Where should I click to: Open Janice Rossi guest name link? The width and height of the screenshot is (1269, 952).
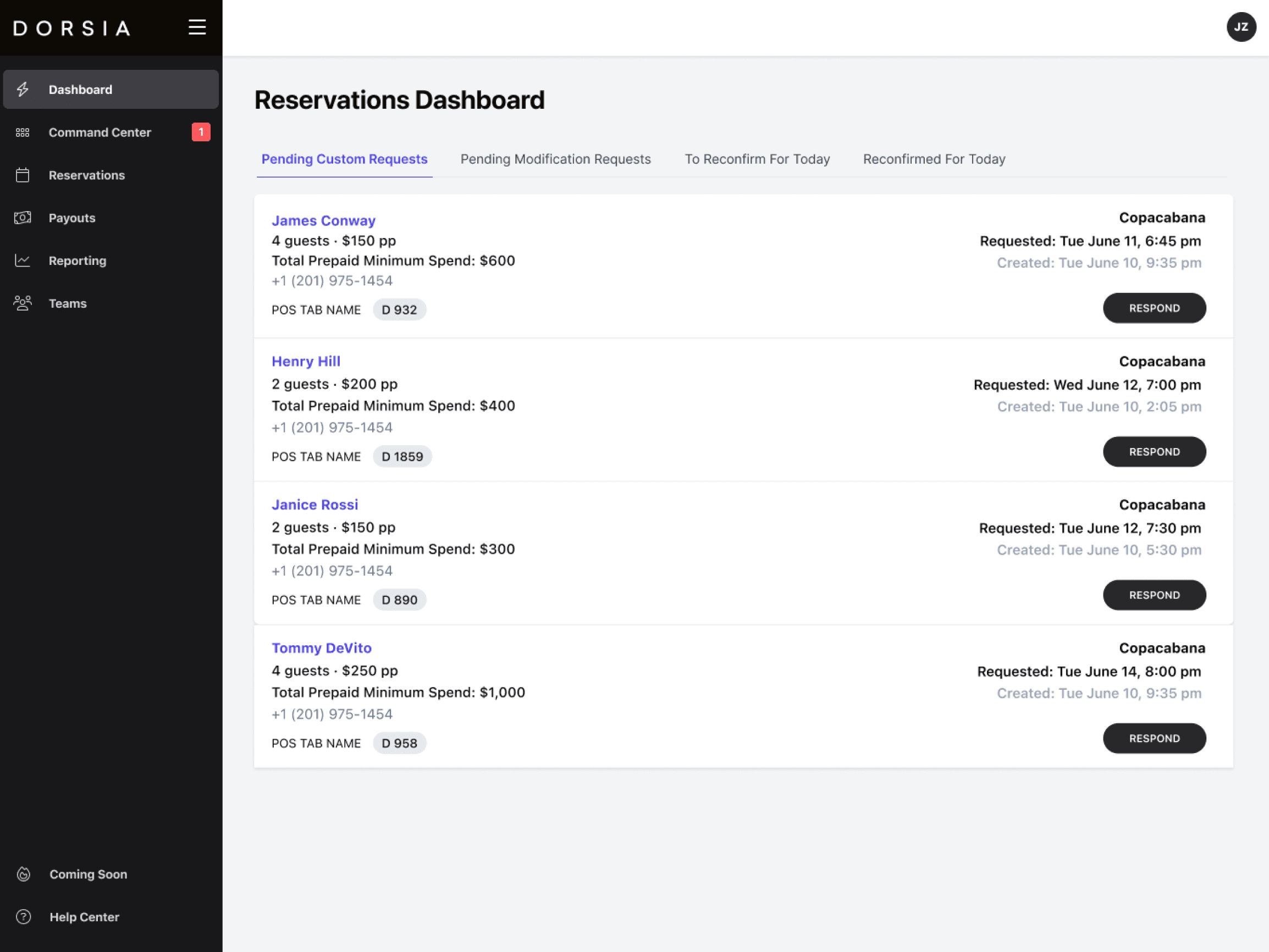tap(315, 505)
